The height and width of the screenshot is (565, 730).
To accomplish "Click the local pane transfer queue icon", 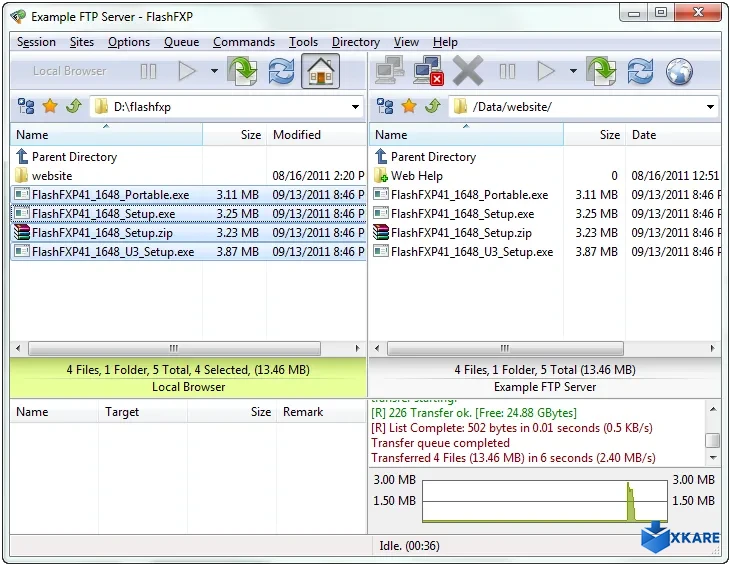I will [242, 71].
